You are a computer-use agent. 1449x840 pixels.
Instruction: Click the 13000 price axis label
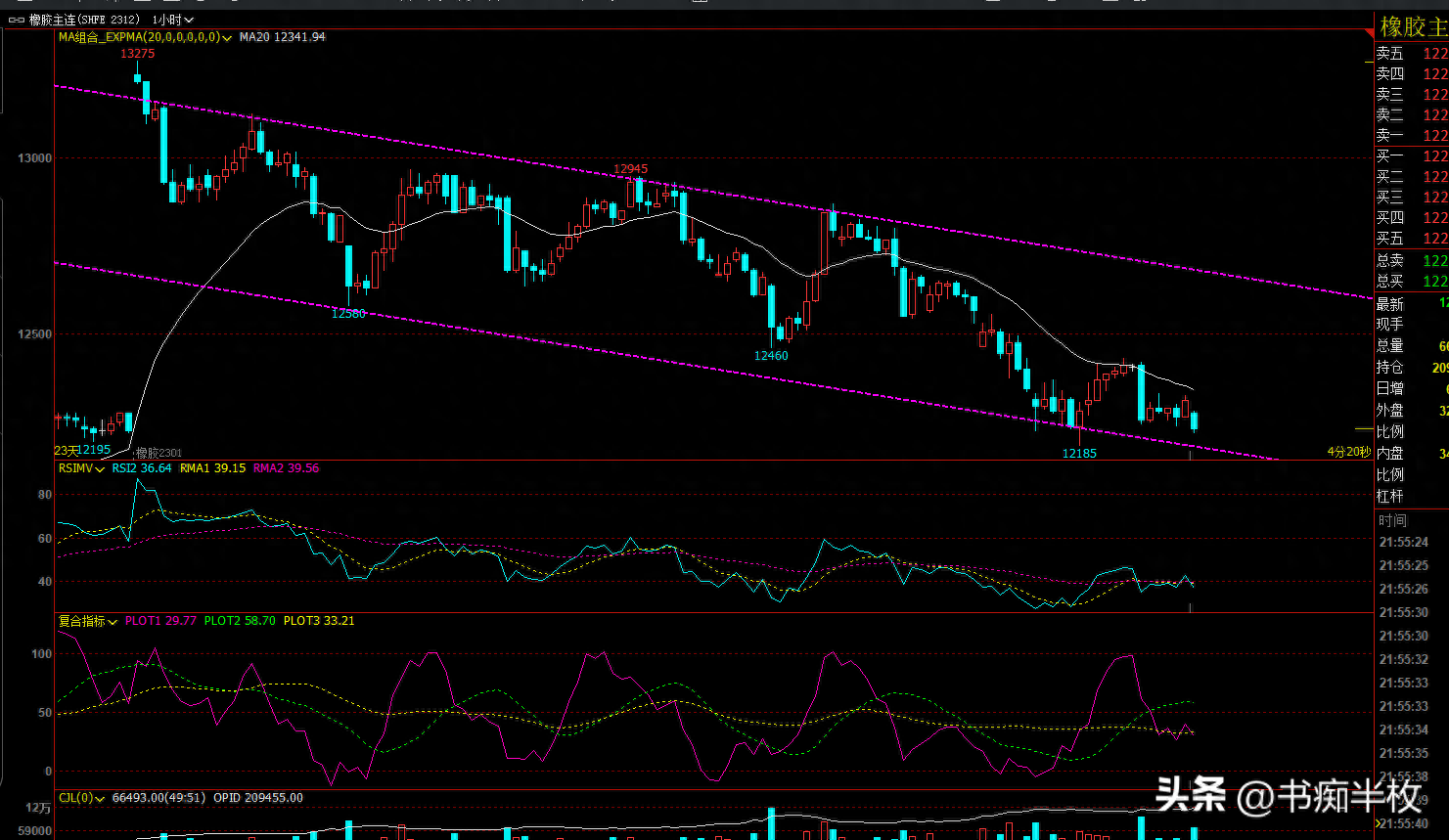tap(34, 158)
